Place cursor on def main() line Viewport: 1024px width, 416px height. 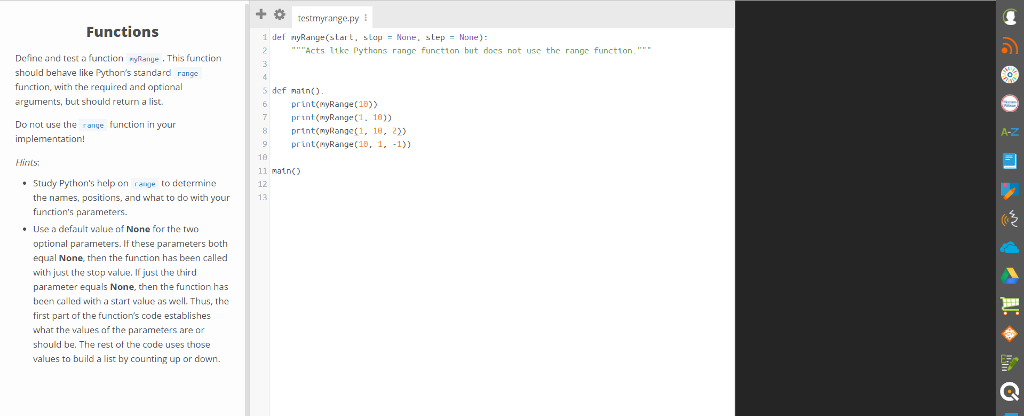point(298,91)
